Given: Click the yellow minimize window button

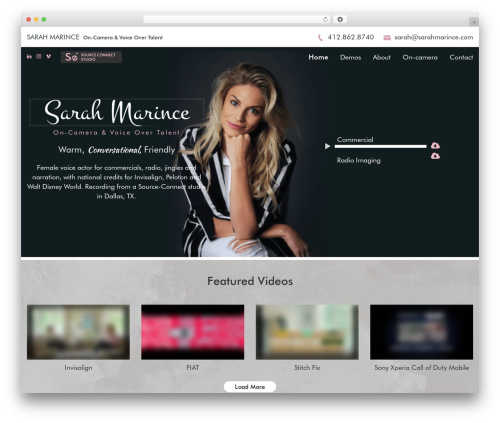Looking at the screenshot, I should (36, 19).
